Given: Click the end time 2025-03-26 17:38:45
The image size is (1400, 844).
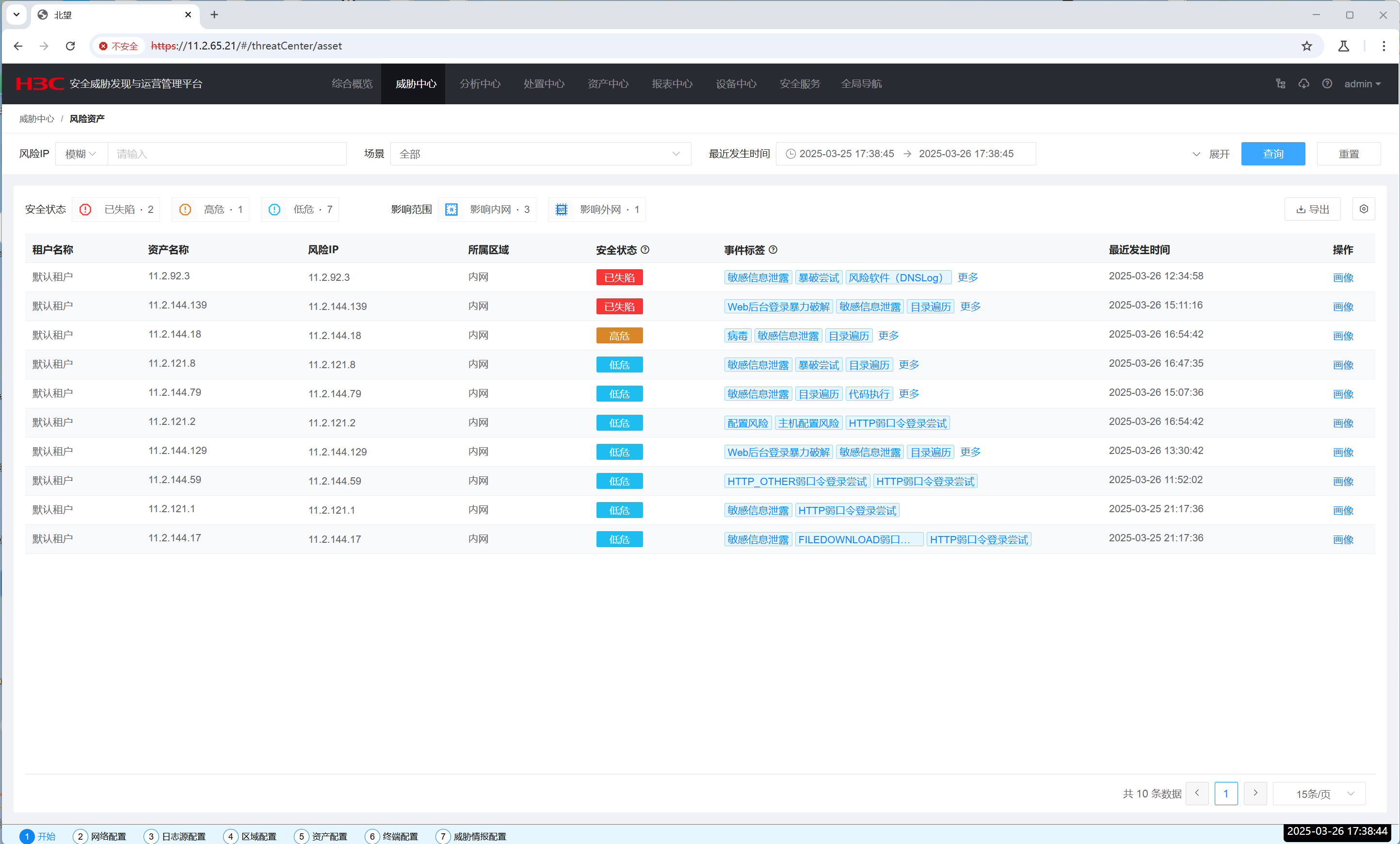Looking at the screenshot, I should click(x=966, y=153).
